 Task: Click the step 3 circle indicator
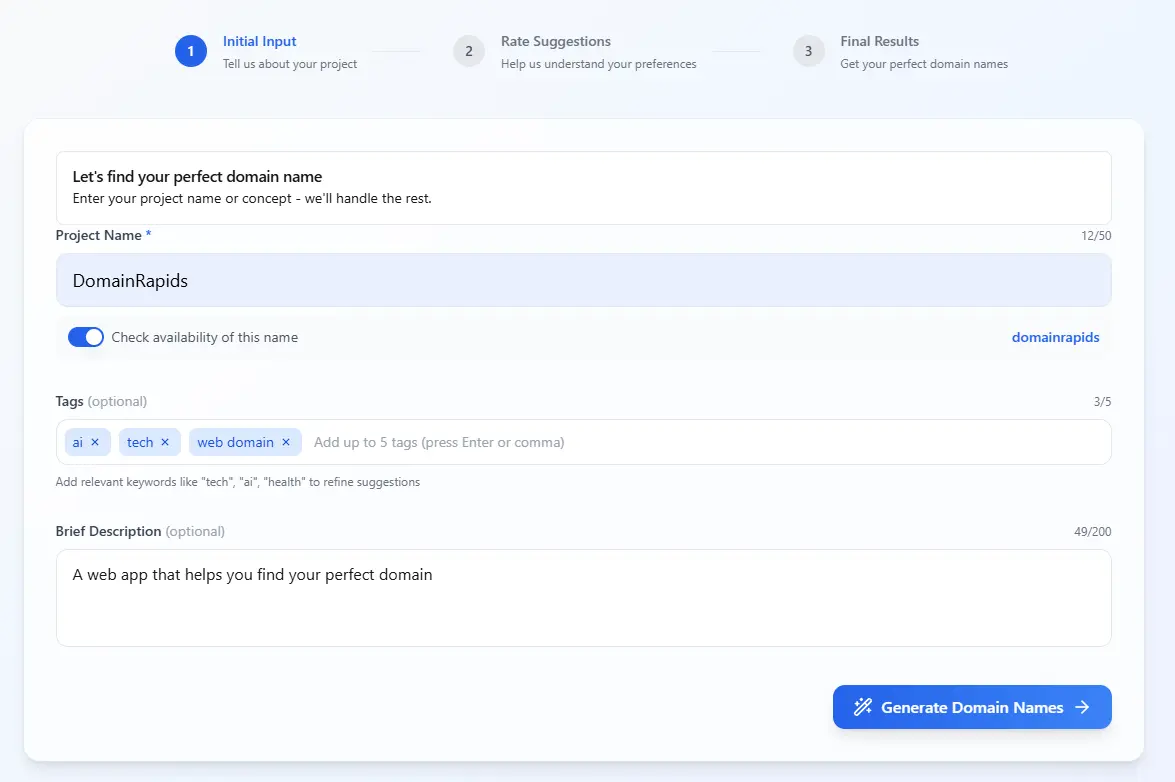click(x=808, y=51)
